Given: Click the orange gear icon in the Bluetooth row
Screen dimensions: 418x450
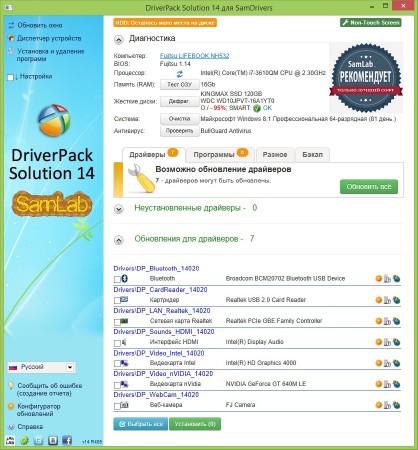Looking at the screenshot, I should click(x=379, y=279).
